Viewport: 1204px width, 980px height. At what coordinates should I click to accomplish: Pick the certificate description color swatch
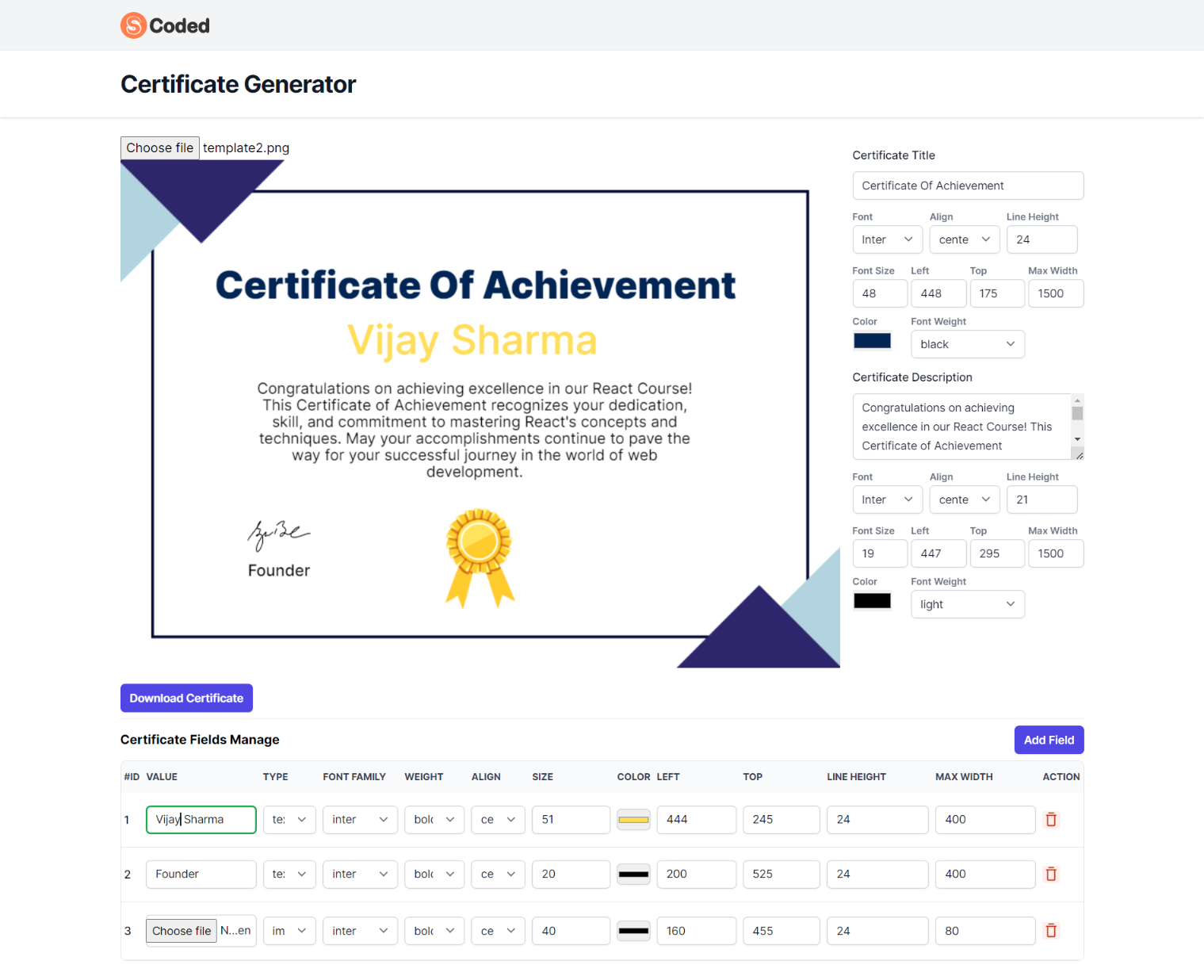(x=872, y=601)
